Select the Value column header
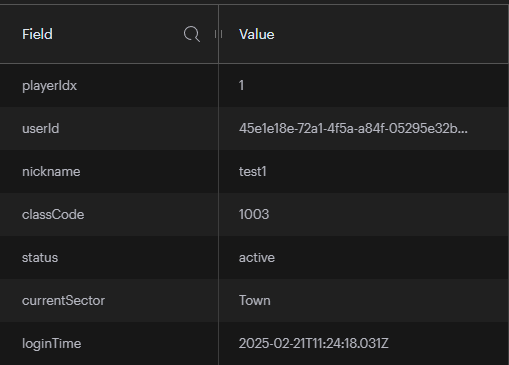509x365 pixels. tap(257, 34)
